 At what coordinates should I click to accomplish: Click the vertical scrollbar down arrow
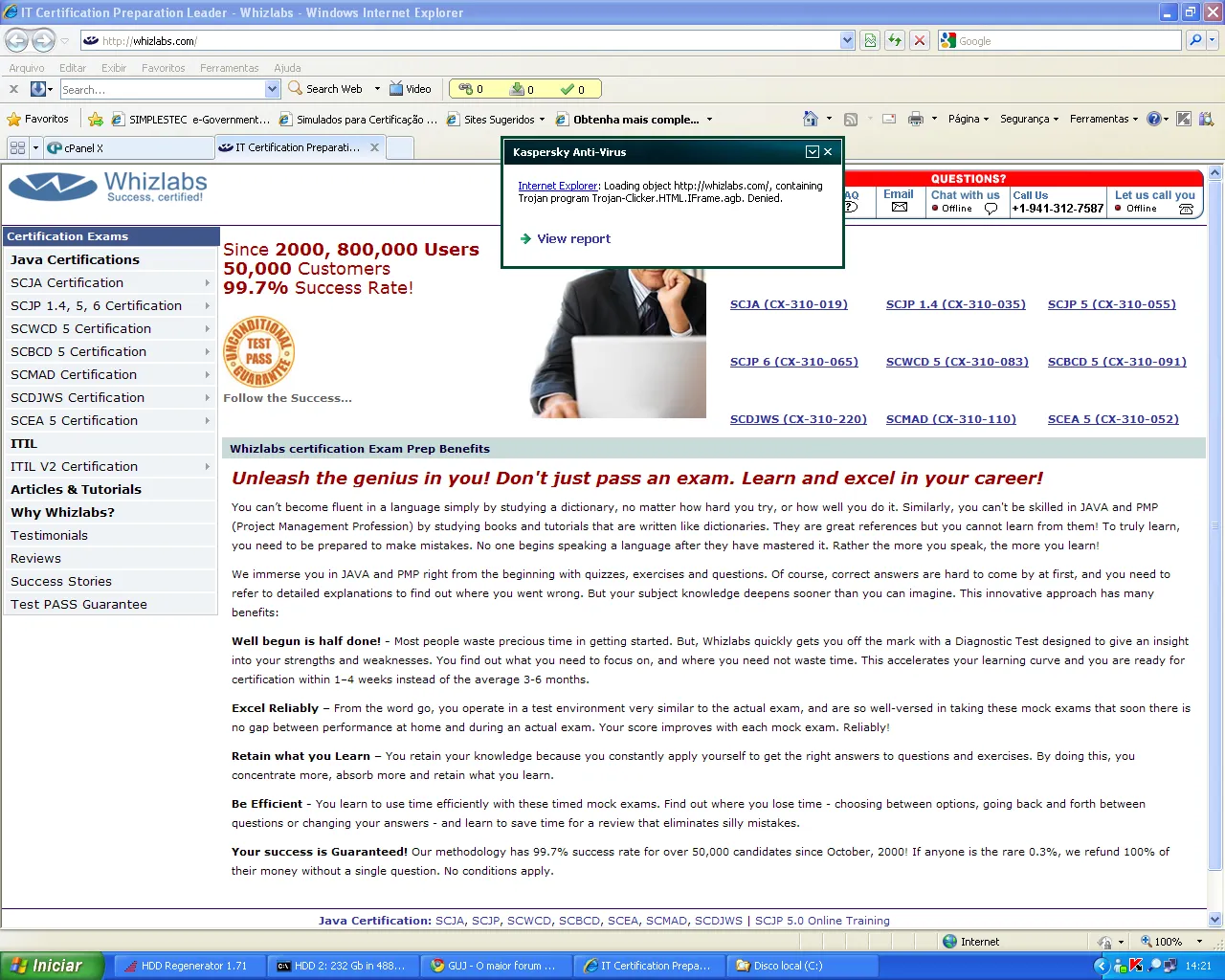(1215, 920)
